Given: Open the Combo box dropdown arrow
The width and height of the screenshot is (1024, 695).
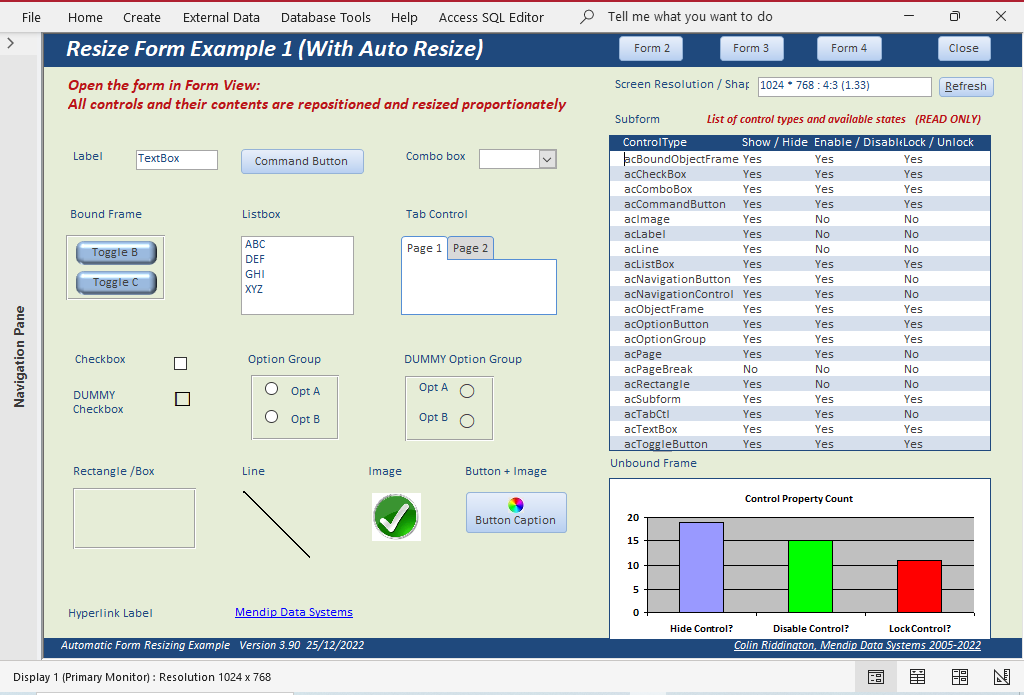Looking at the screenshot, I should (x=547, y=159).
